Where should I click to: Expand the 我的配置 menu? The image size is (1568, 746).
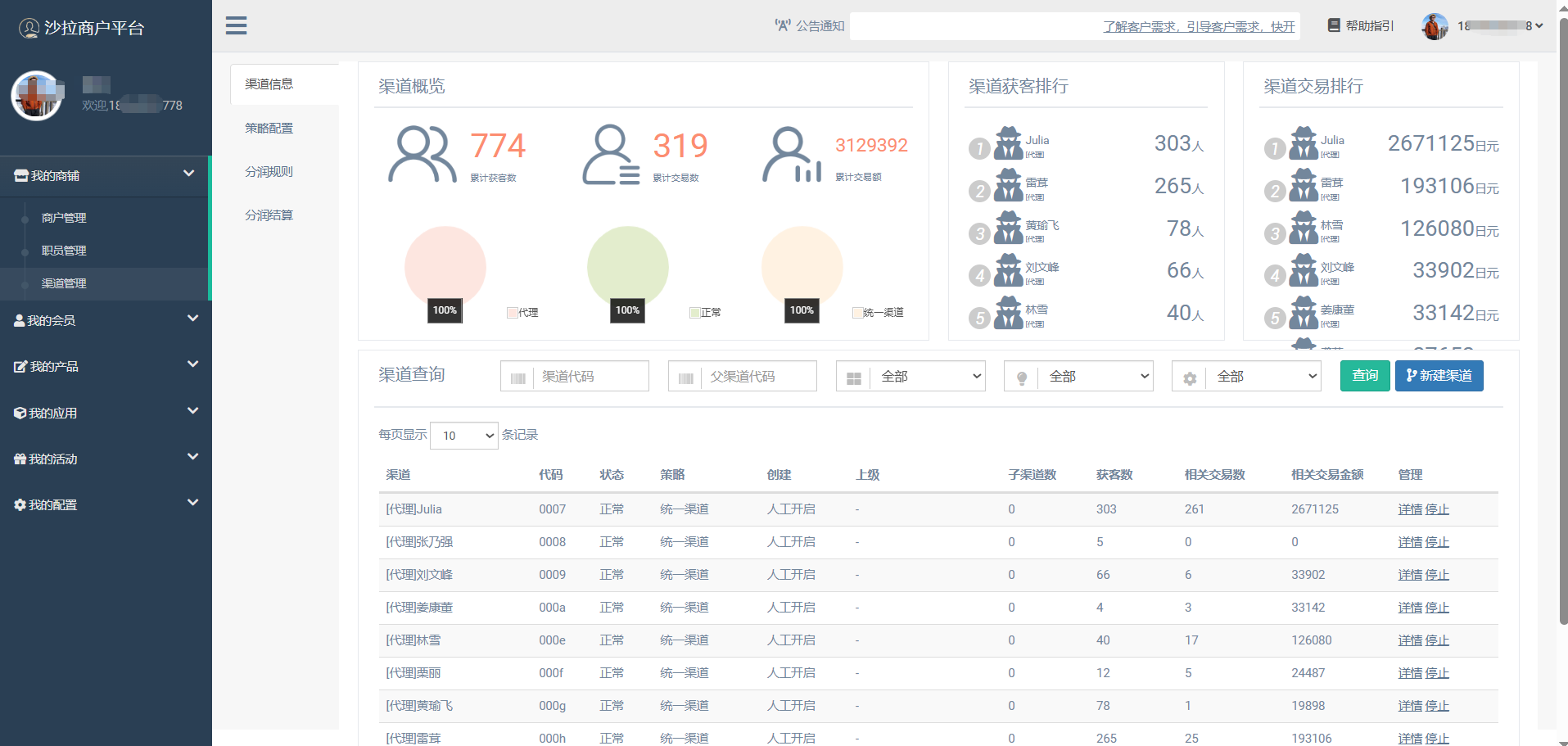[x=105, y=504]
